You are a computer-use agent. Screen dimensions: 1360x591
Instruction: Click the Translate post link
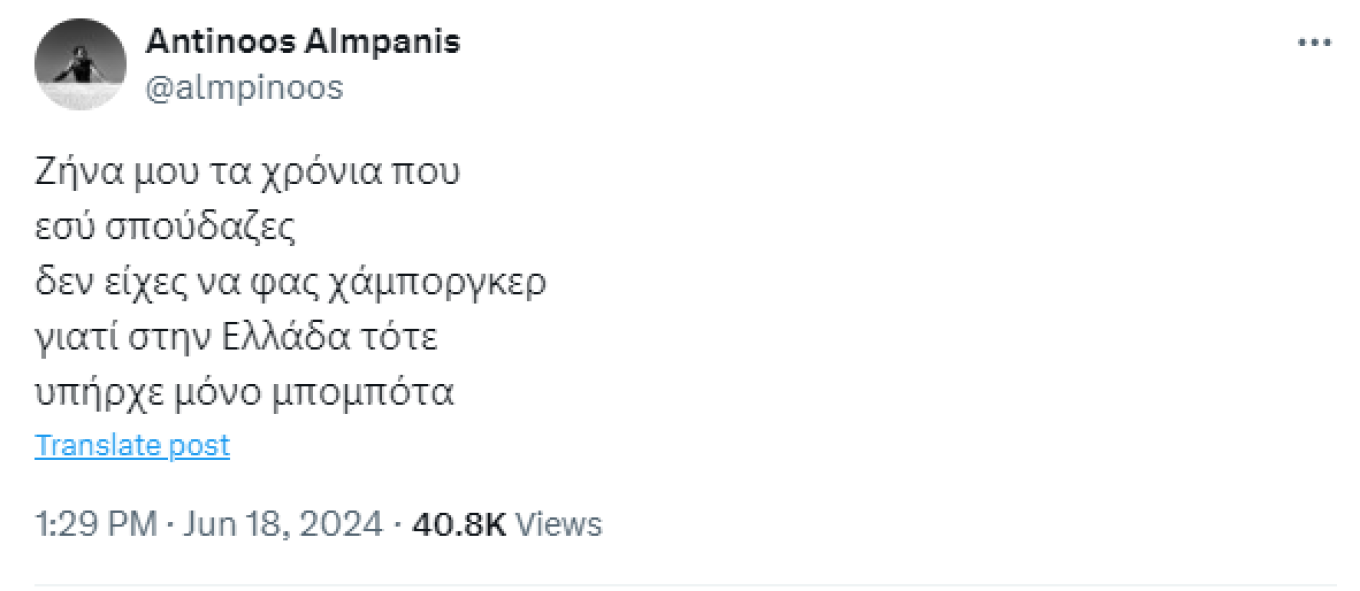tap(132, 446)
